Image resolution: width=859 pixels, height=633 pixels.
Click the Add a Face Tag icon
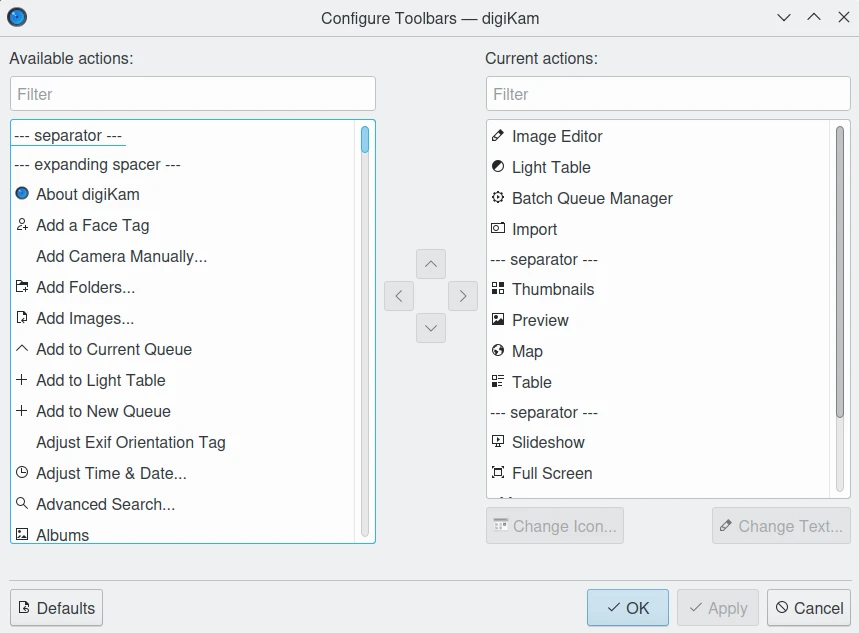click(22, 225)
